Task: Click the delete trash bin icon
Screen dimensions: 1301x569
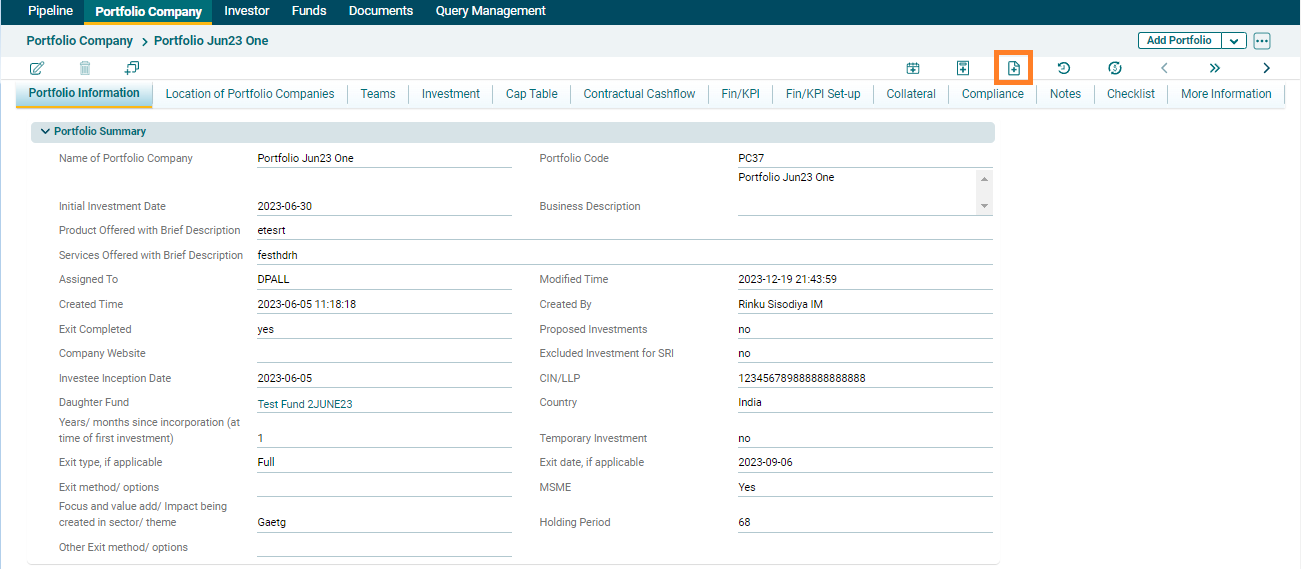Action: [85, 68]
